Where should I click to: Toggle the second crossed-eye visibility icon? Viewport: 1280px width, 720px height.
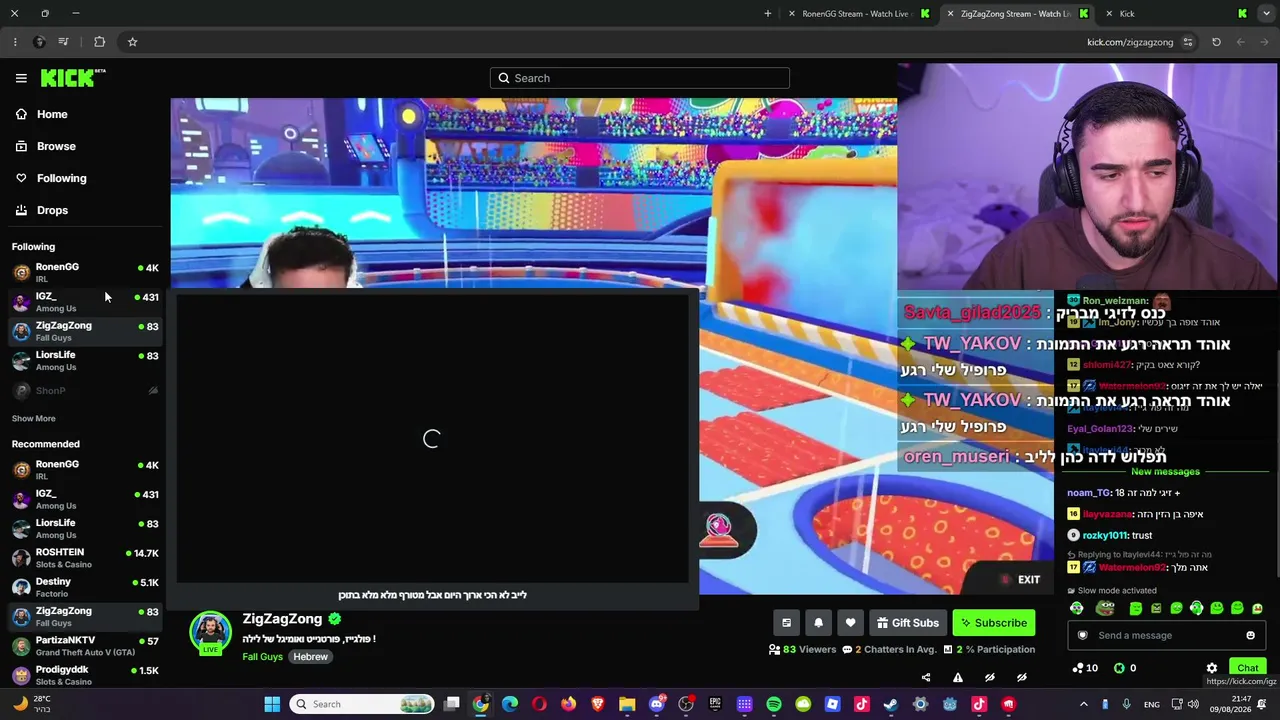tap(1022, 678)
